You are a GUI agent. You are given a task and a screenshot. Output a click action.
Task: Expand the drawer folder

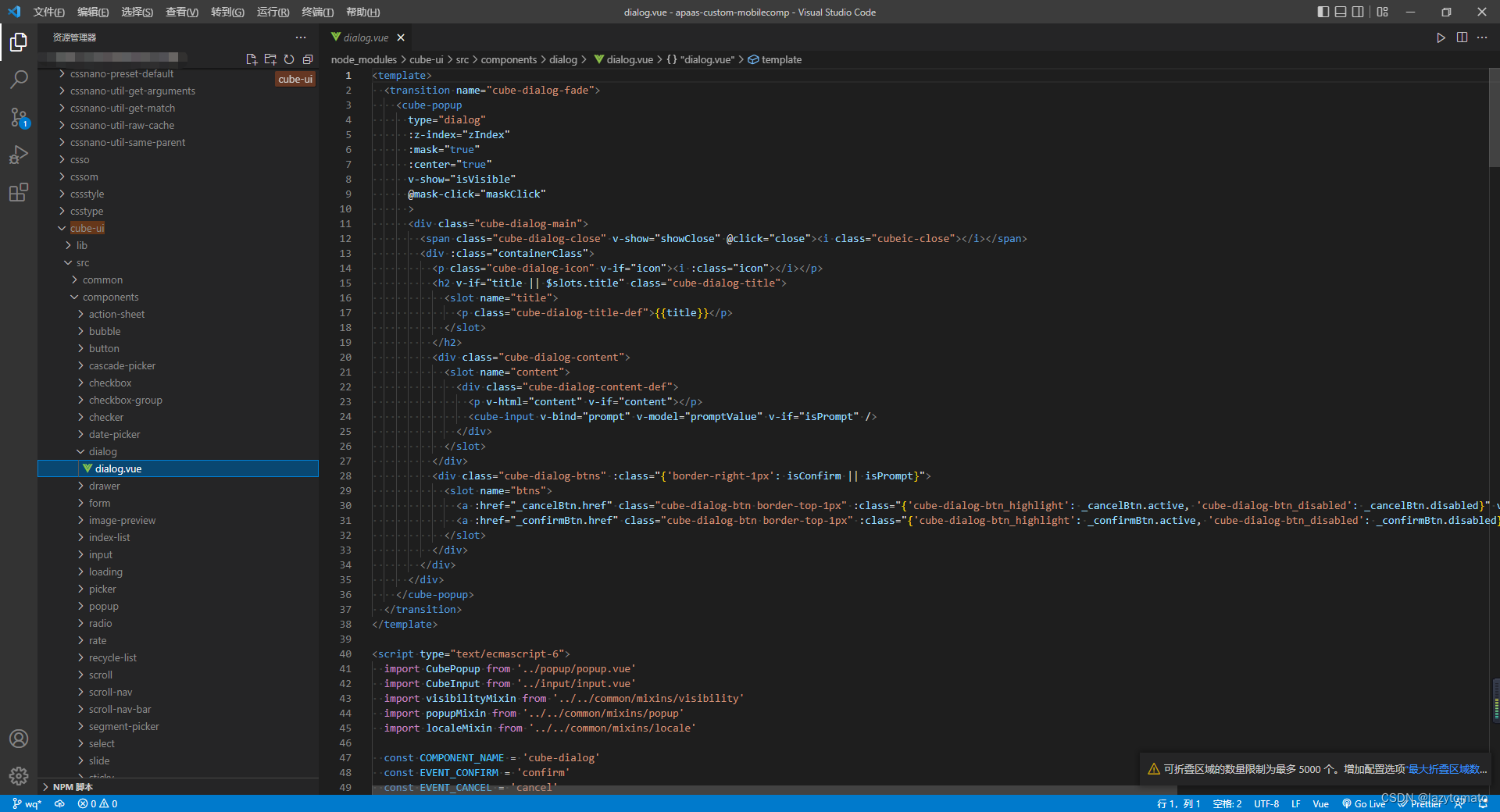tap(104, 486)
